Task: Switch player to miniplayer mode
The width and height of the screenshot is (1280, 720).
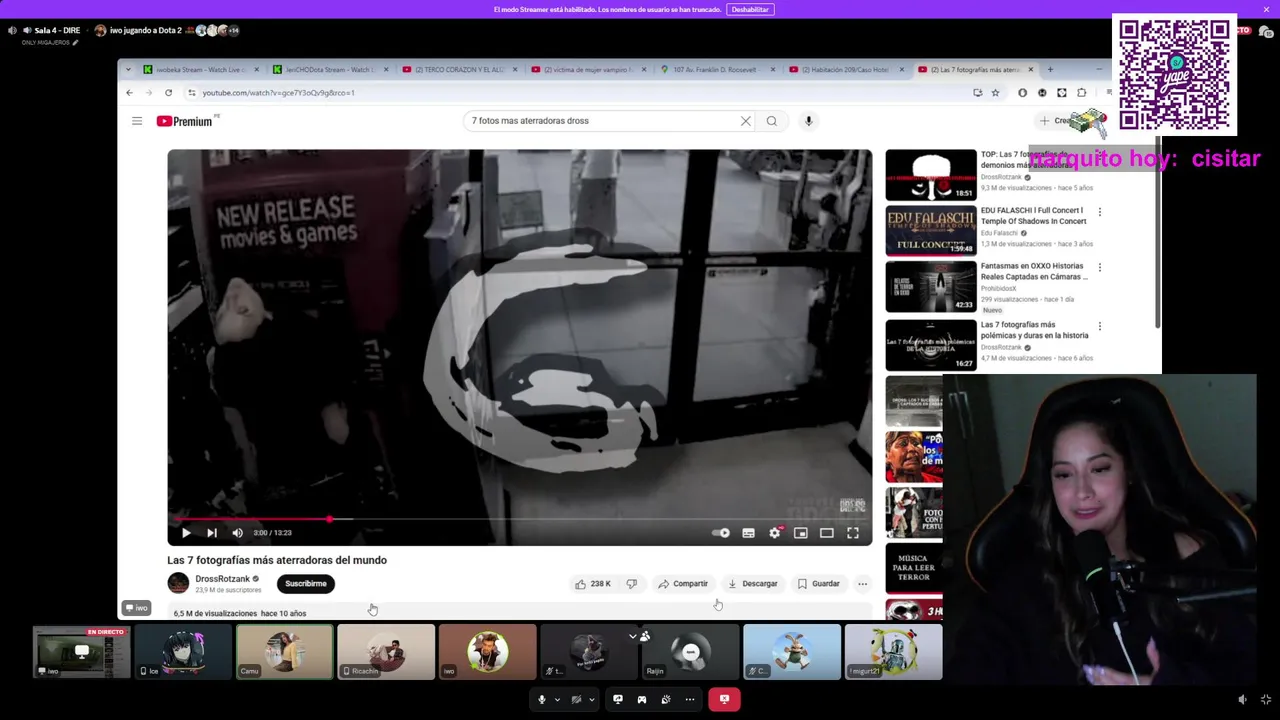Action: pyautogui.click(x=801, y=533)
